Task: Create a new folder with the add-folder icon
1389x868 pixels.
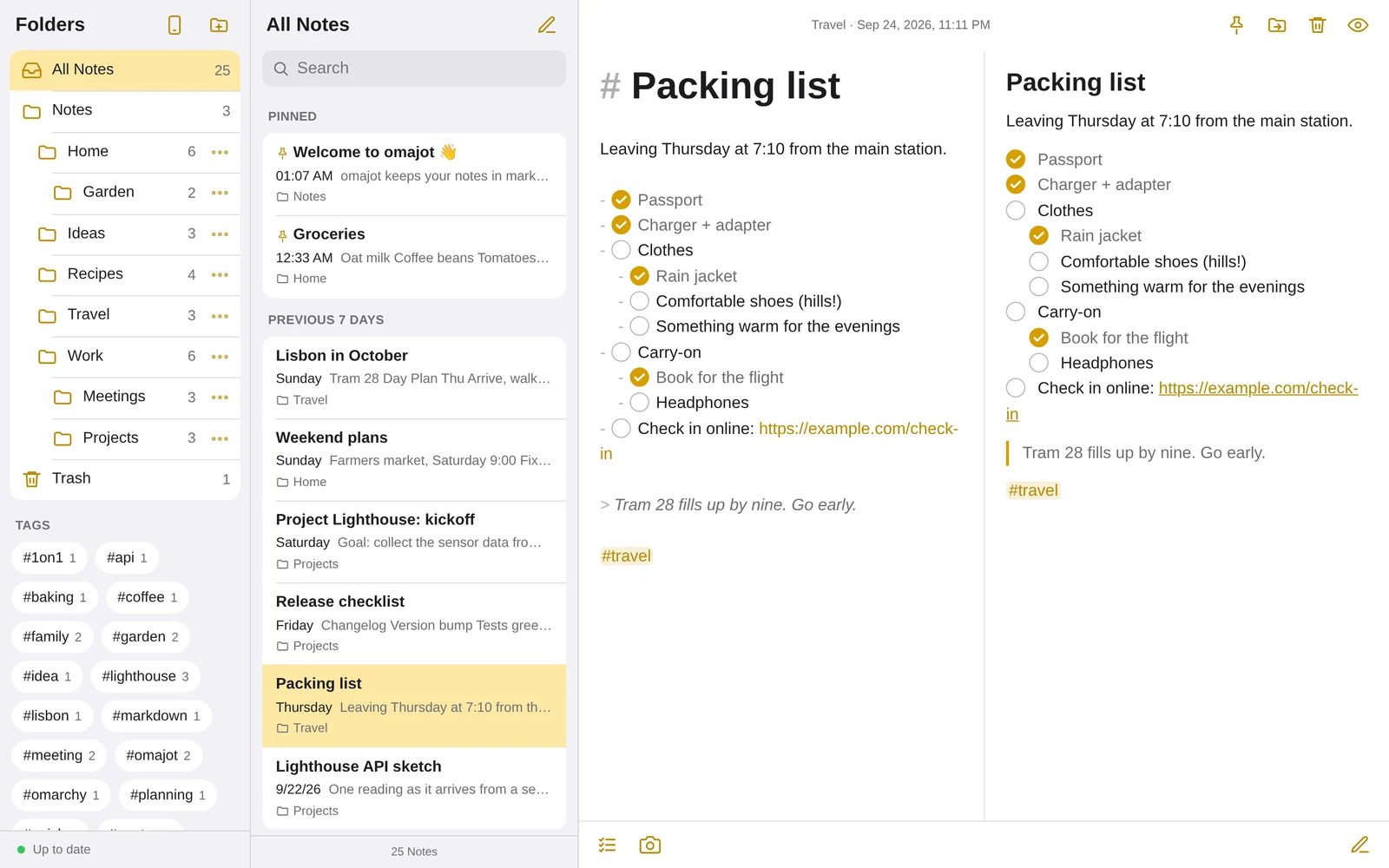Action: coord(219,25)
